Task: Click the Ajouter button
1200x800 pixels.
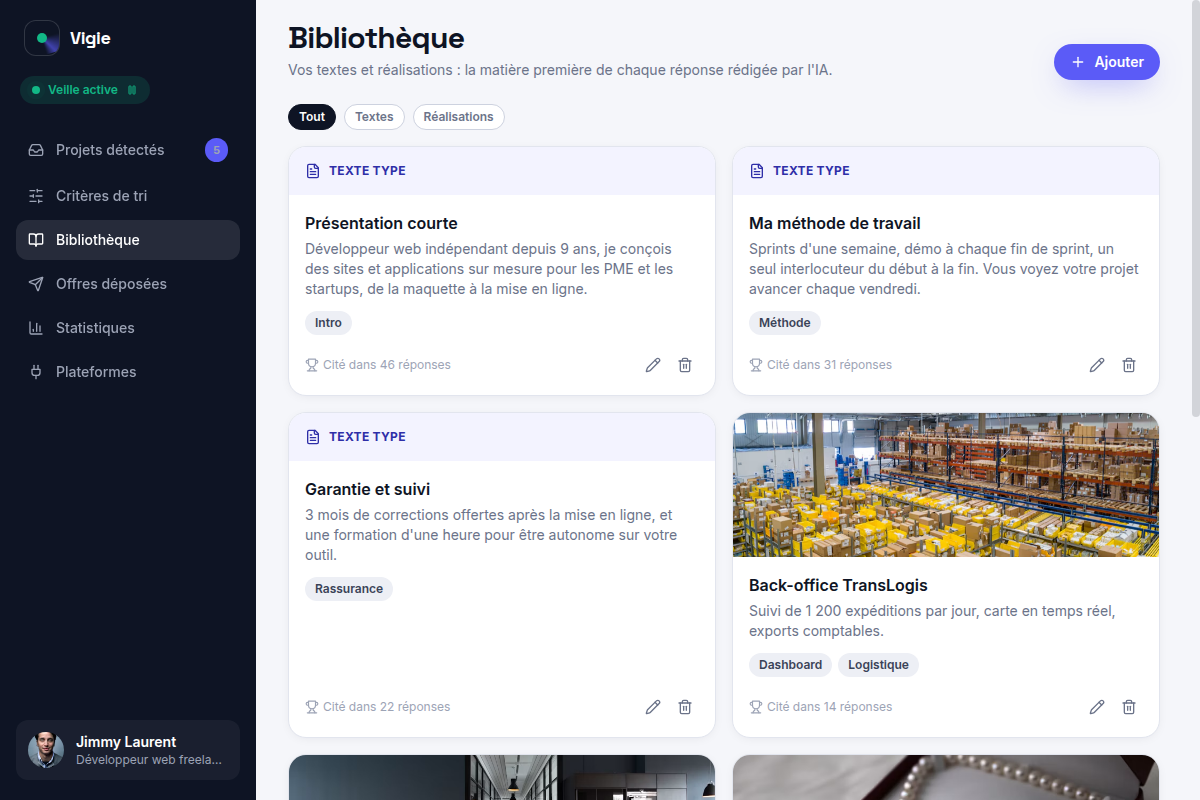Action: [1107, 62]
